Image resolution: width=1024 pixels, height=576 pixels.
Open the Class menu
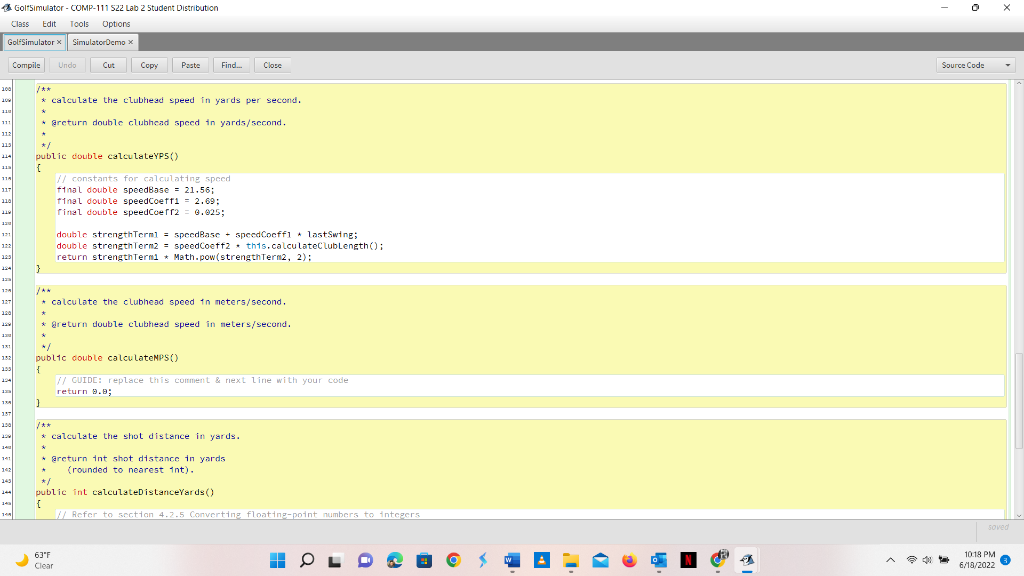[x=20, y=24]
